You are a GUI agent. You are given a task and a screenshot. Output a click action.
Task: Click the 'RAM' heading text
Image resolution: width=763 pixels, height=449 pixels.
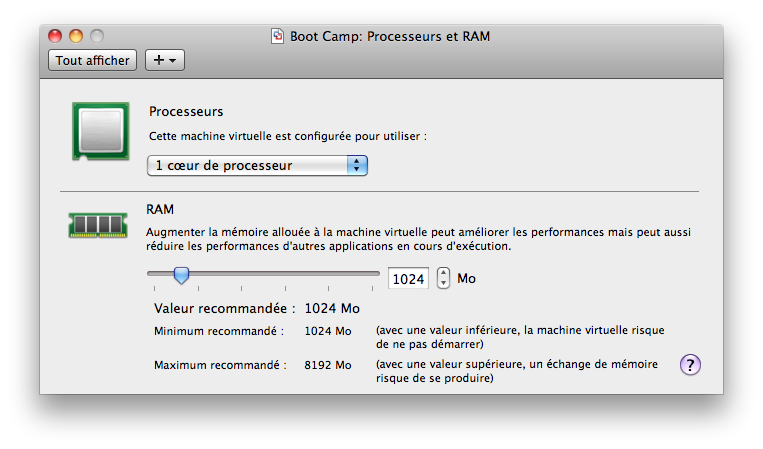160,209
